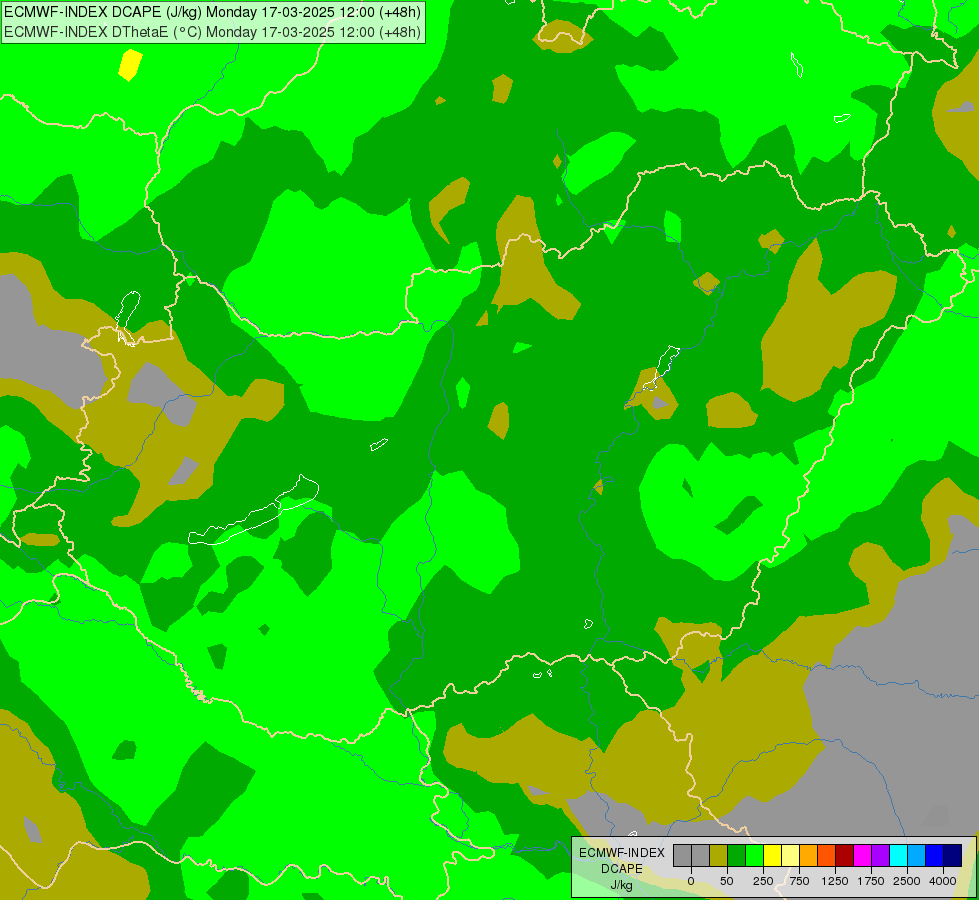Click the dark green legend swatch
Screen dimensions: 979x900
coord(736,856)
